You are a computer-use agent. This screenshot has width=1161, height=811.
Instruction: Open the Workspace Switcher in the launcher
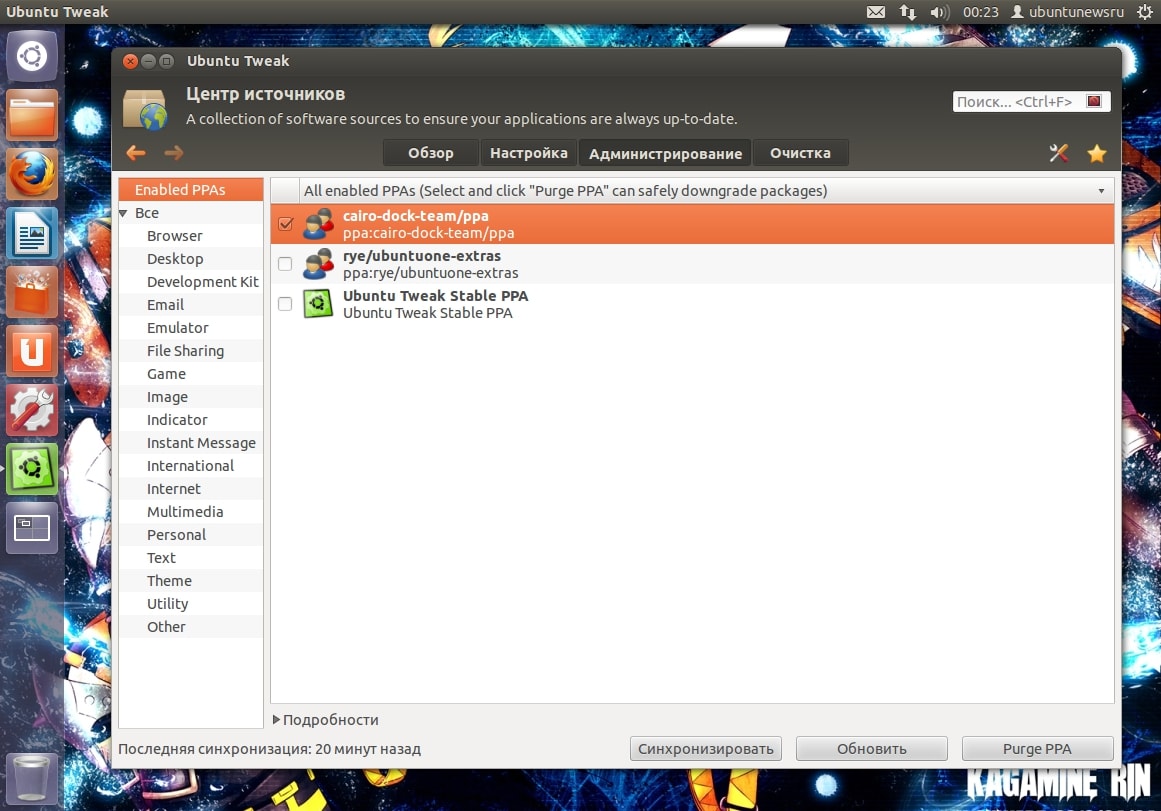click(x=32, y=528)
